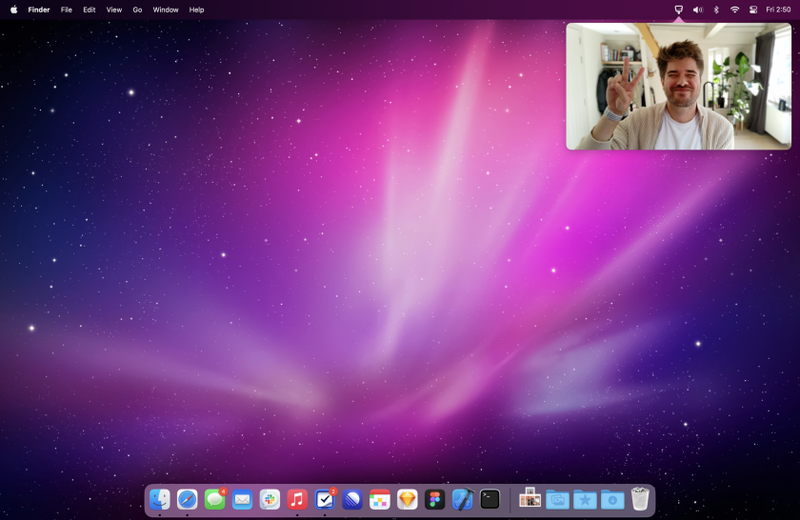Open the Mail app in dock
This screenshot has height=520, width=800.
242,499
